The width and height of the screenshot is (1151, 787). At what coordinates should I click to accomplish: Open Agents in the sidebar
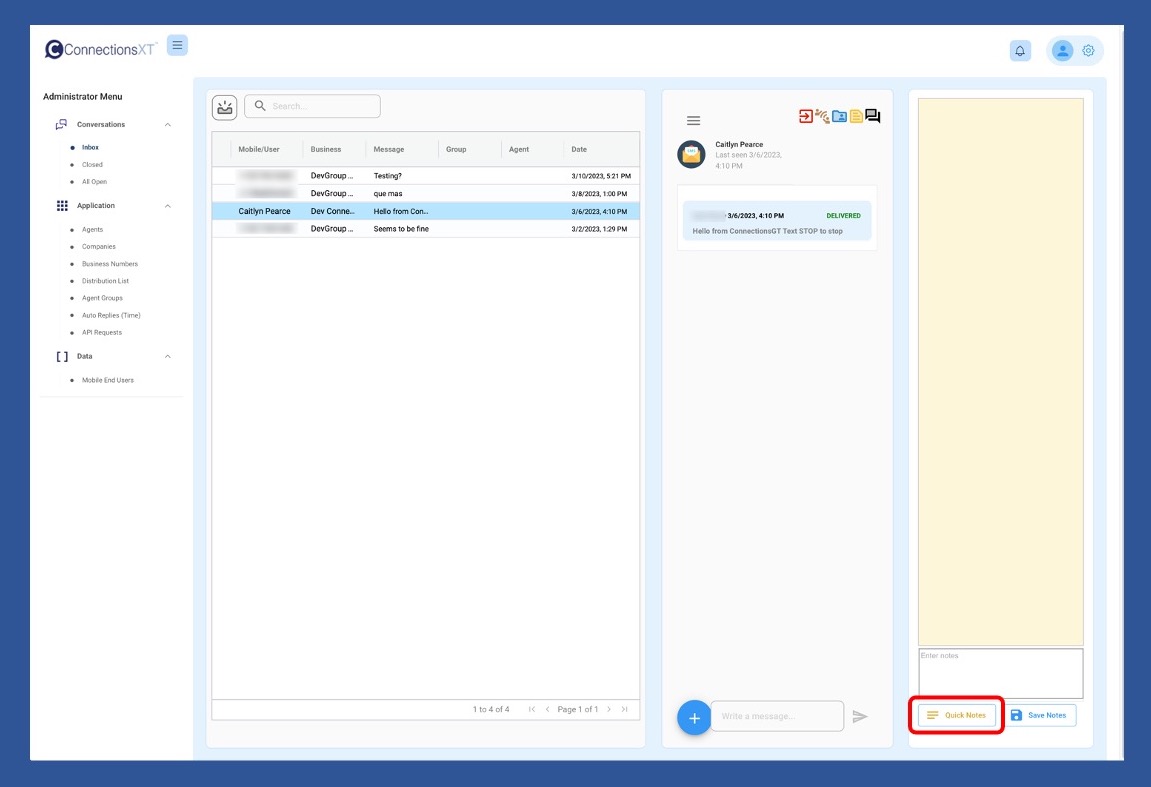pos(92,230)
